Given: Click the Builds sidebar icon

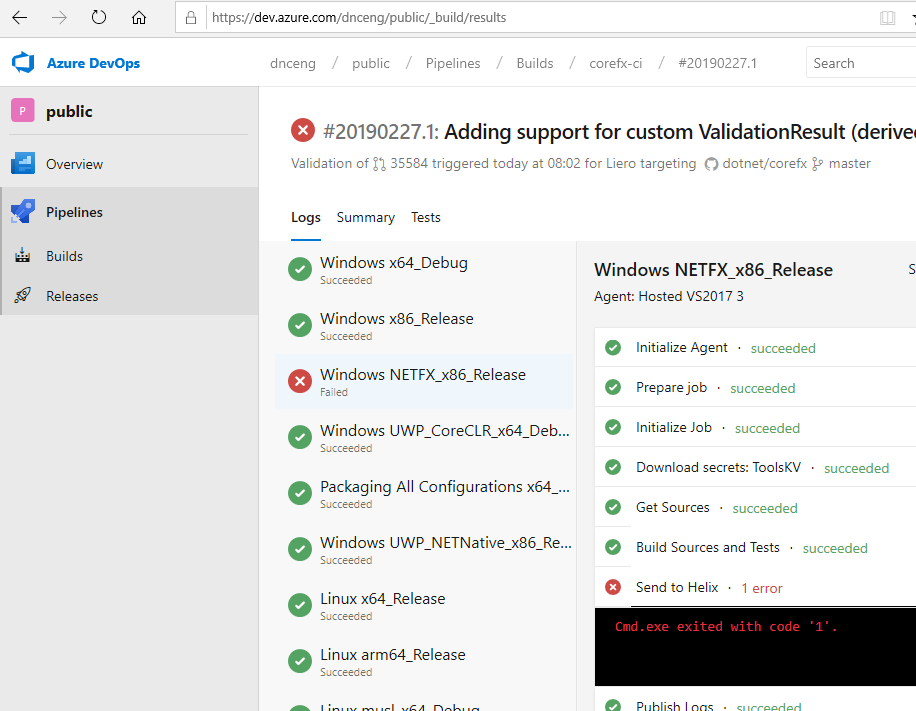Looking at the screenshot, I should coord(23,255).
